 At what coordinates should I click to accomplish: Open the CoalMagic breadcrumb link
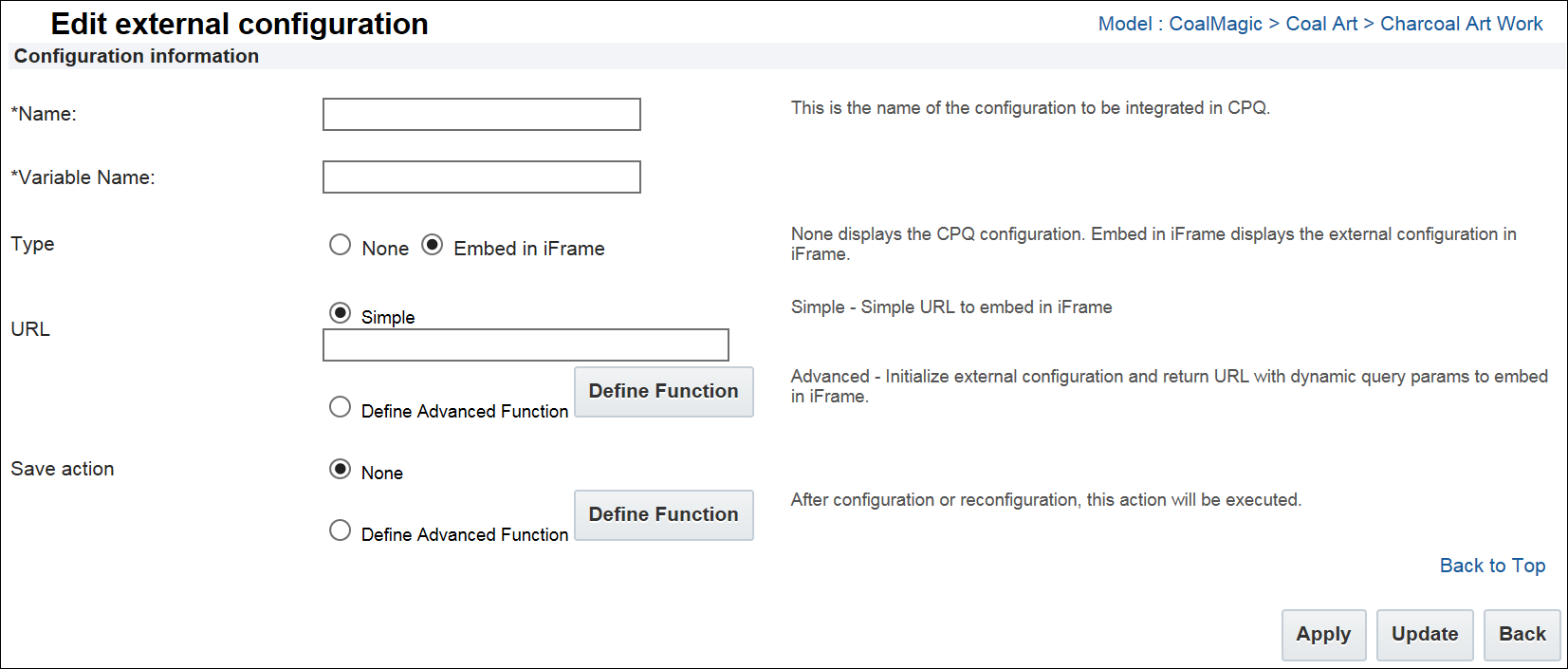coord(1215,24)
